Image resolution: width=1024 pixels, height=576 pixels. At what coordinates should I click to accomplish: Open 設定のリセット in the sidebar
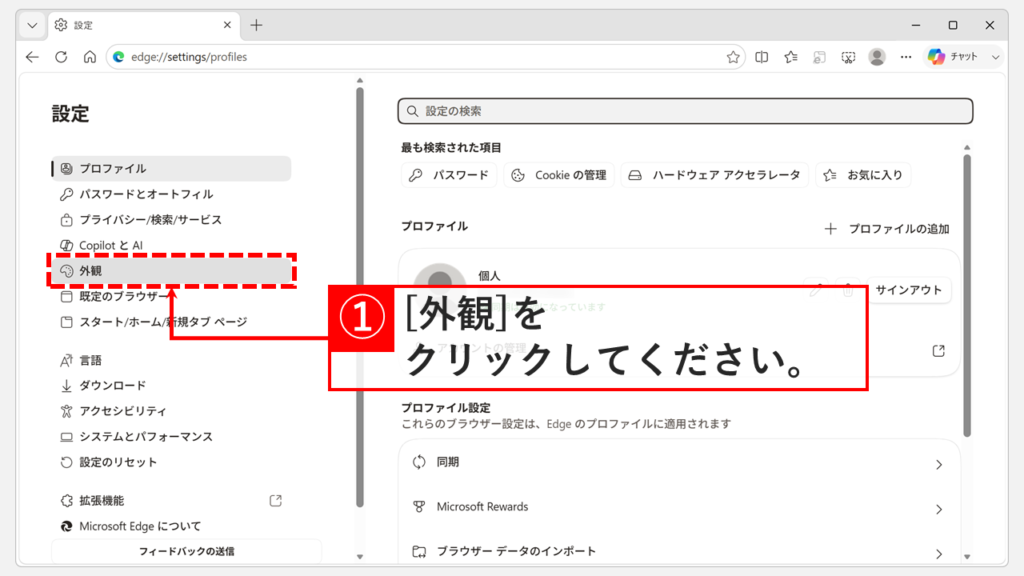172,462
